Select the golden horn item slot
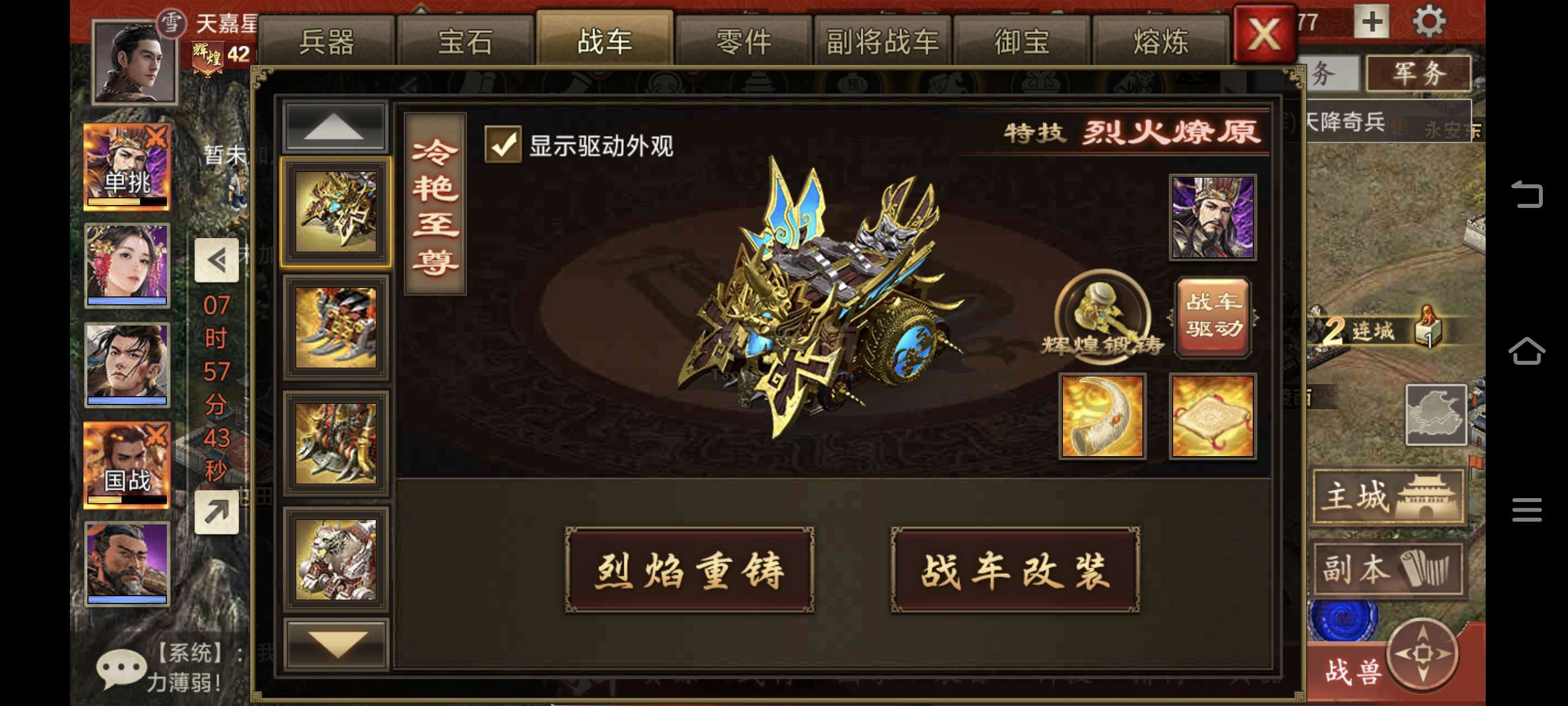 click(1102, 416)
